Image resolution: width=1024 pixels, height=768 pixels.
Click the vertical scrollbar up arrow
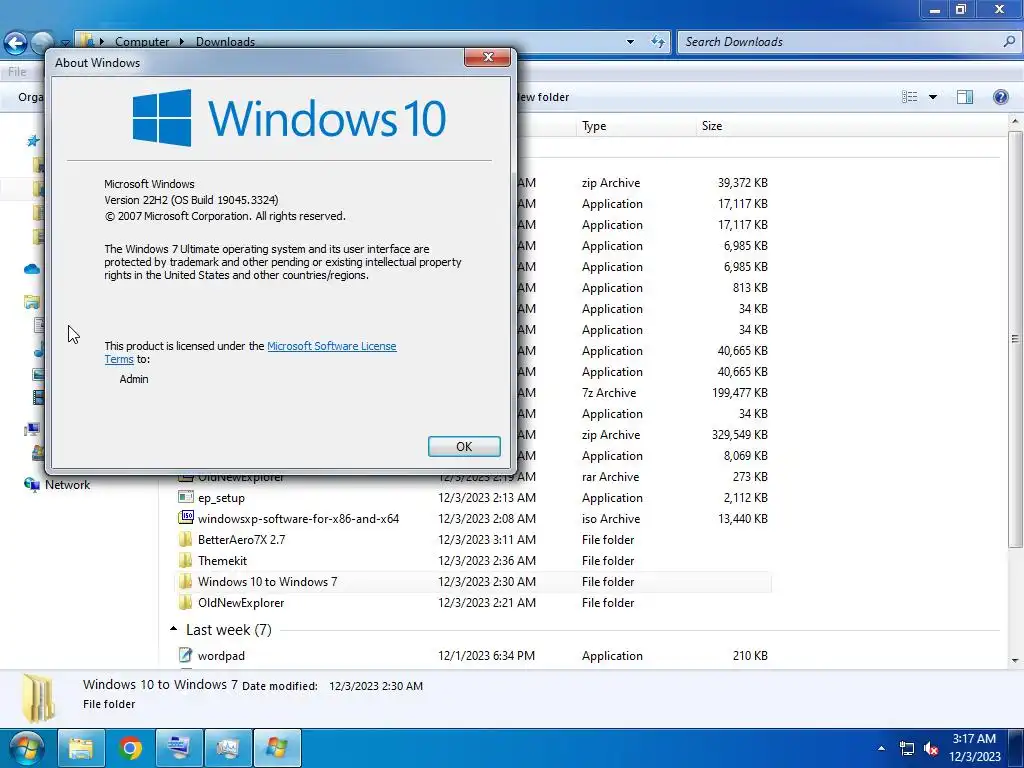tap(1015, 122)
